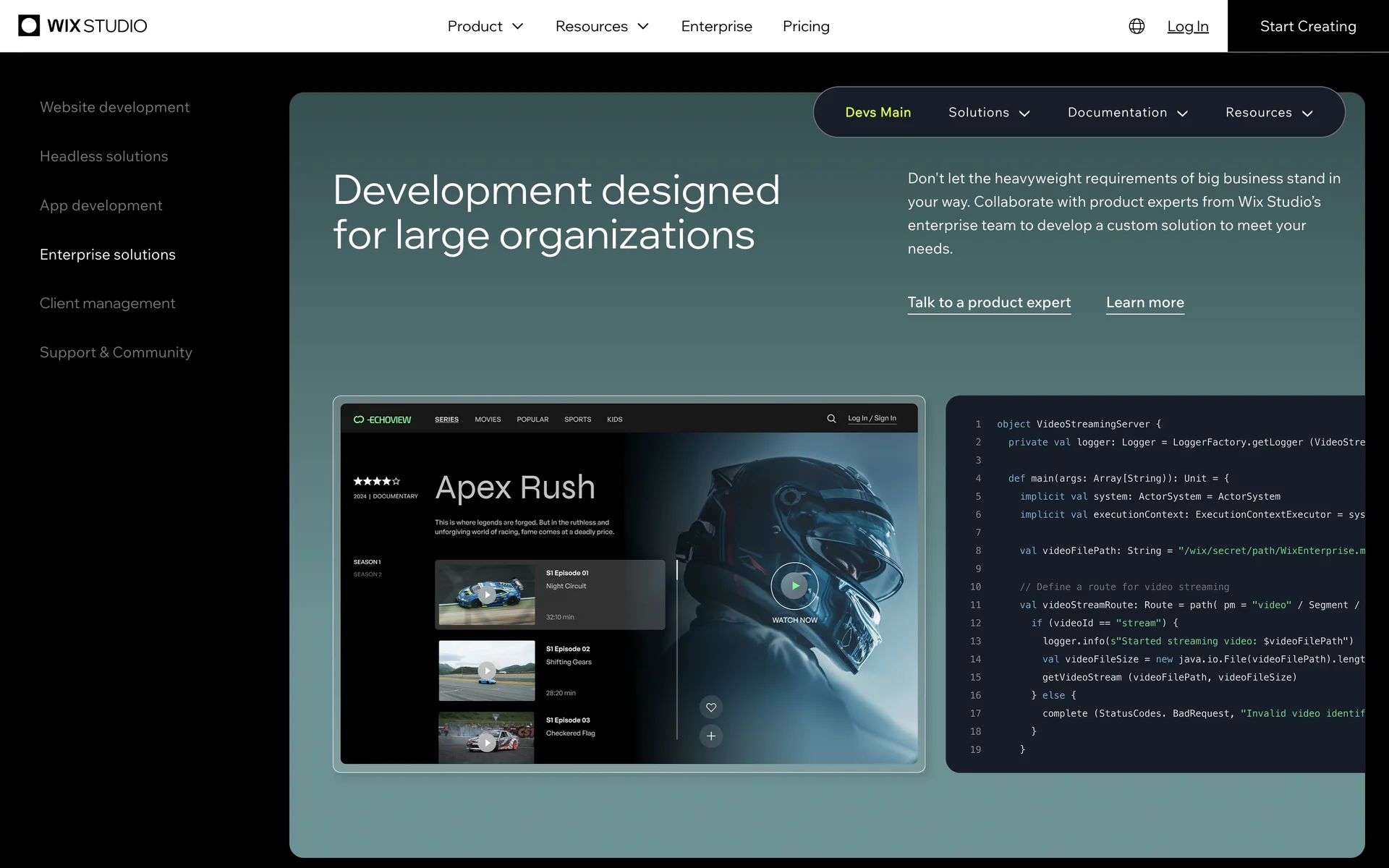This screenshot has width=1389, height=868.
Task: Select the Devs Main tab
Action: (878, 112)
